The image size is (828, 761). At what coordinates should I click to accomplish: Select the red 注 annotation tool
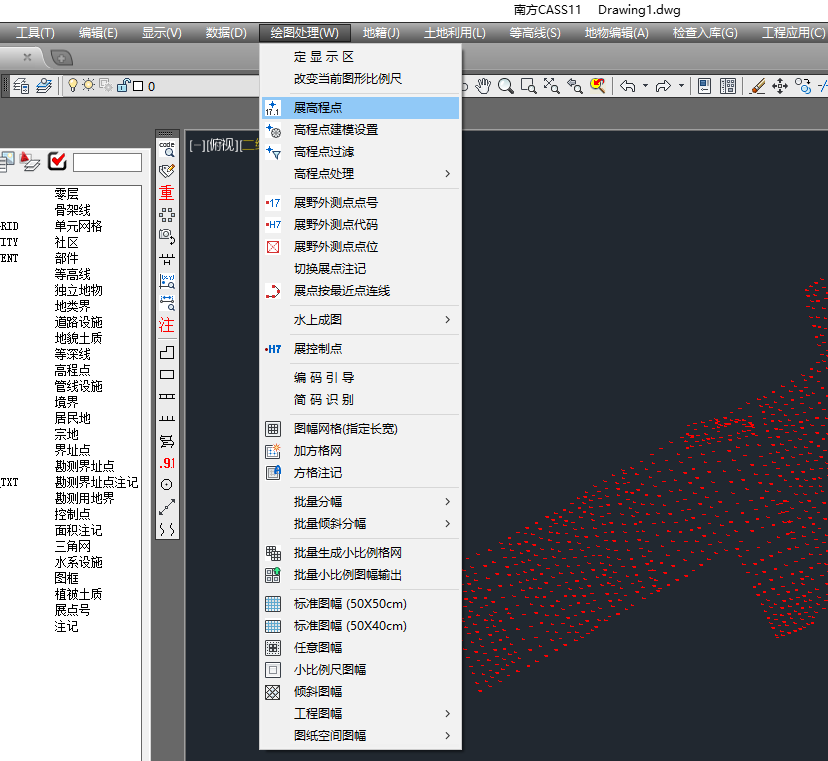tap(167, 325)
